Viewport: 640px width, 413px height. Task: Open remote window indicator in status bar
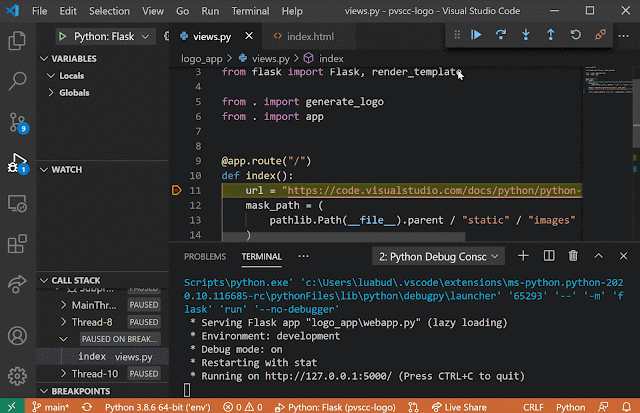[x=12, y=406]
